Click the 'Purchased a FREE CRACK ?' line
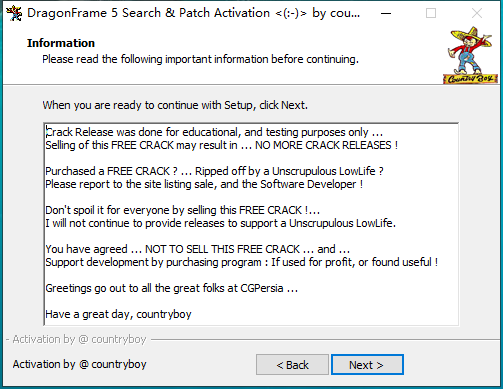Screen dimensions: 503x389 (x=214, y=171)
